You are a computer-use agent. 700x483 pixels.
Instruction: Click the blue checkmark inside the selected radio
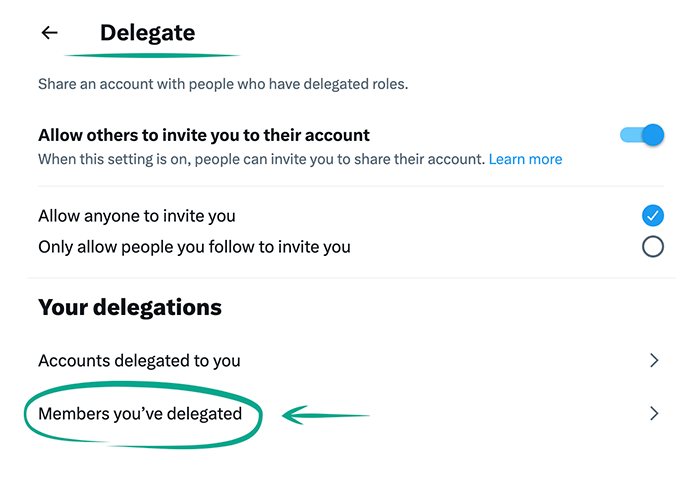(653, 215)
